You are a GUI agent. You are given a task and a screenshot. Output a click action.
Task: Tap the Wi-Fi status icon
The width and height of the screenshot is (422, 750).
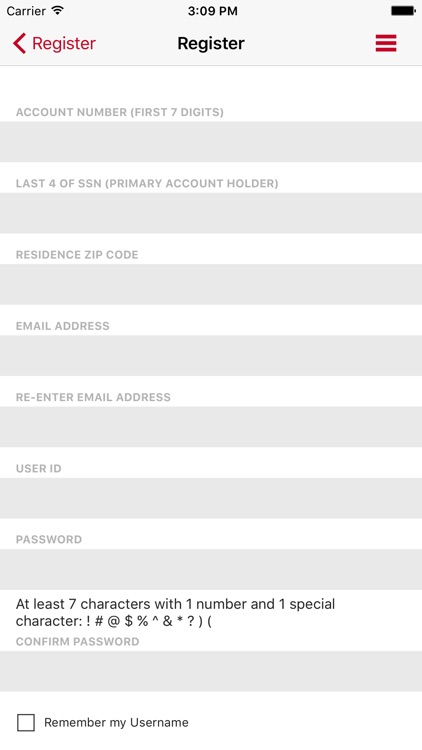(x=57, y=11)
